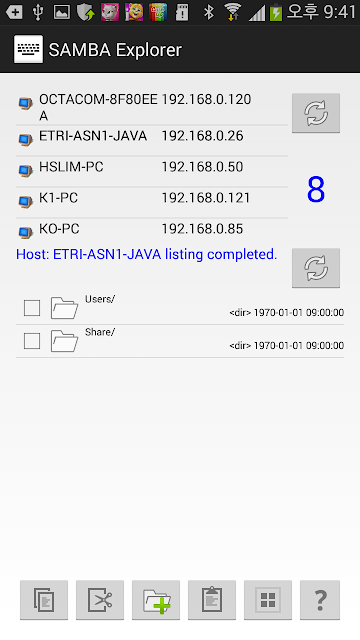Viewport: 360px width, 640px height.
Task: Tap the copy files icon
Action: click(x=44, y=600)
